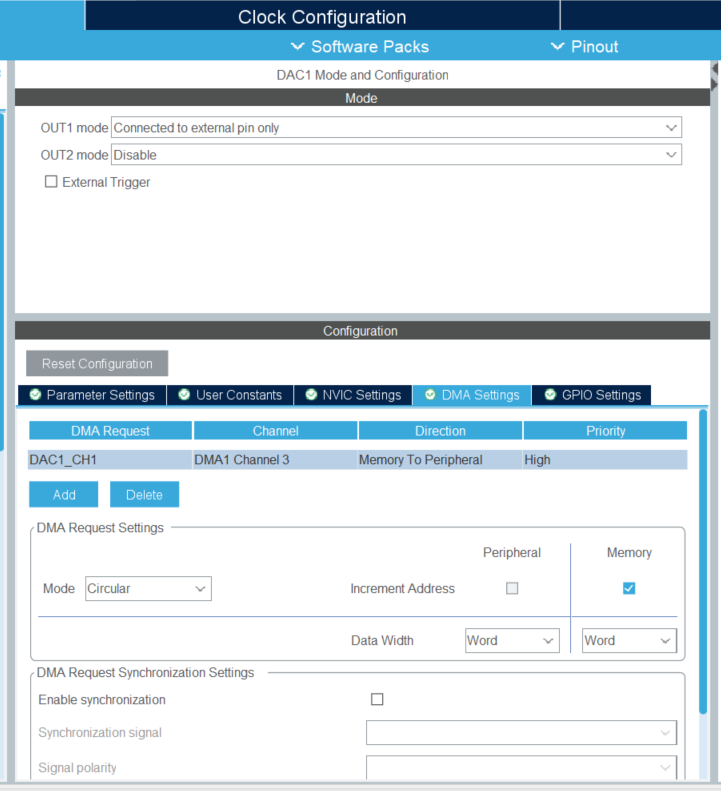Sort by the DMA Request column header
The image size is (721, 791).
(110, 431)
